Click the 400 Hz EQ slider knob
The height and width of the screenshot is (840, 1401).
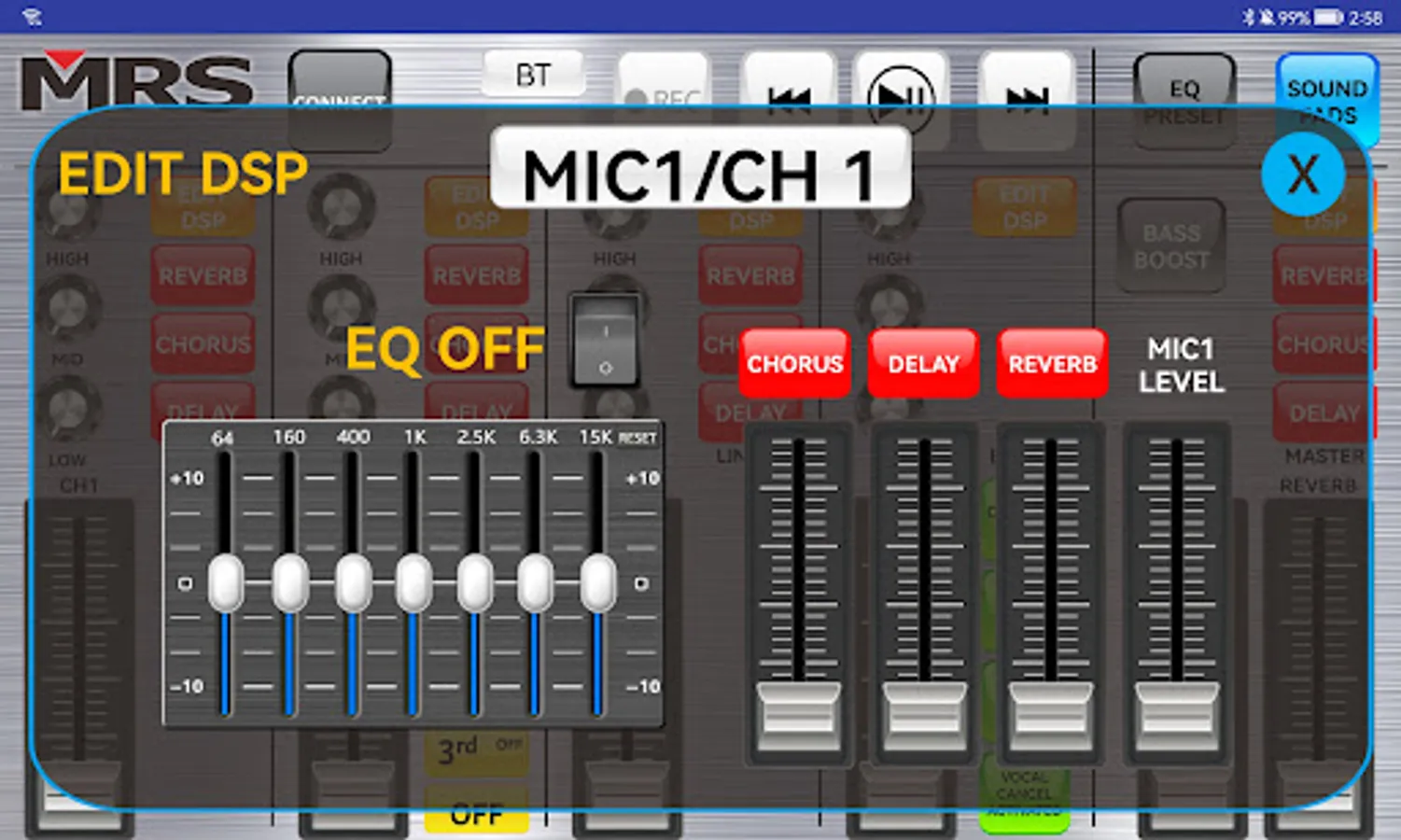point(353,583)
